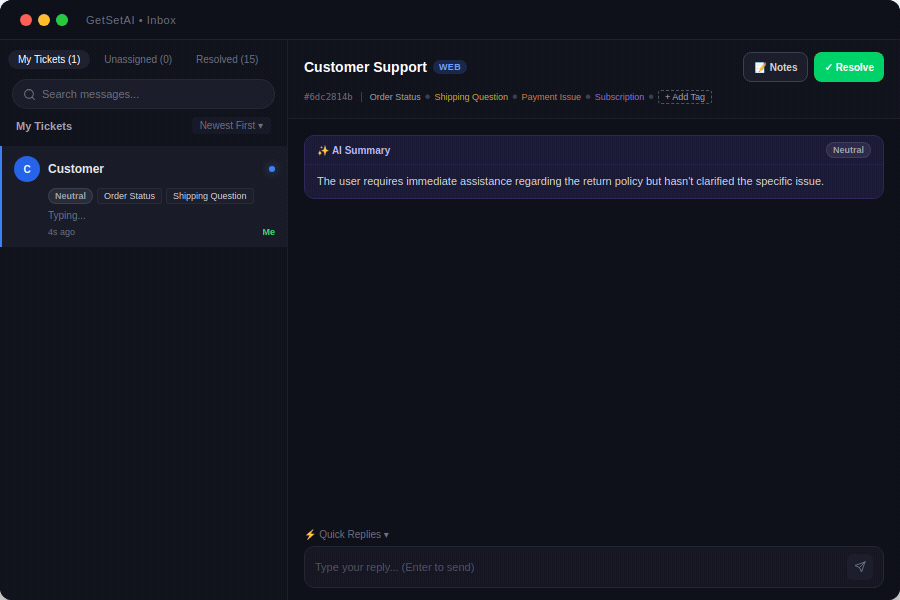Image resolution: width=900 pixels, height=600 pixels.
Task: Click the Shipping Question tag in header
Action: [x=471, y=97]
